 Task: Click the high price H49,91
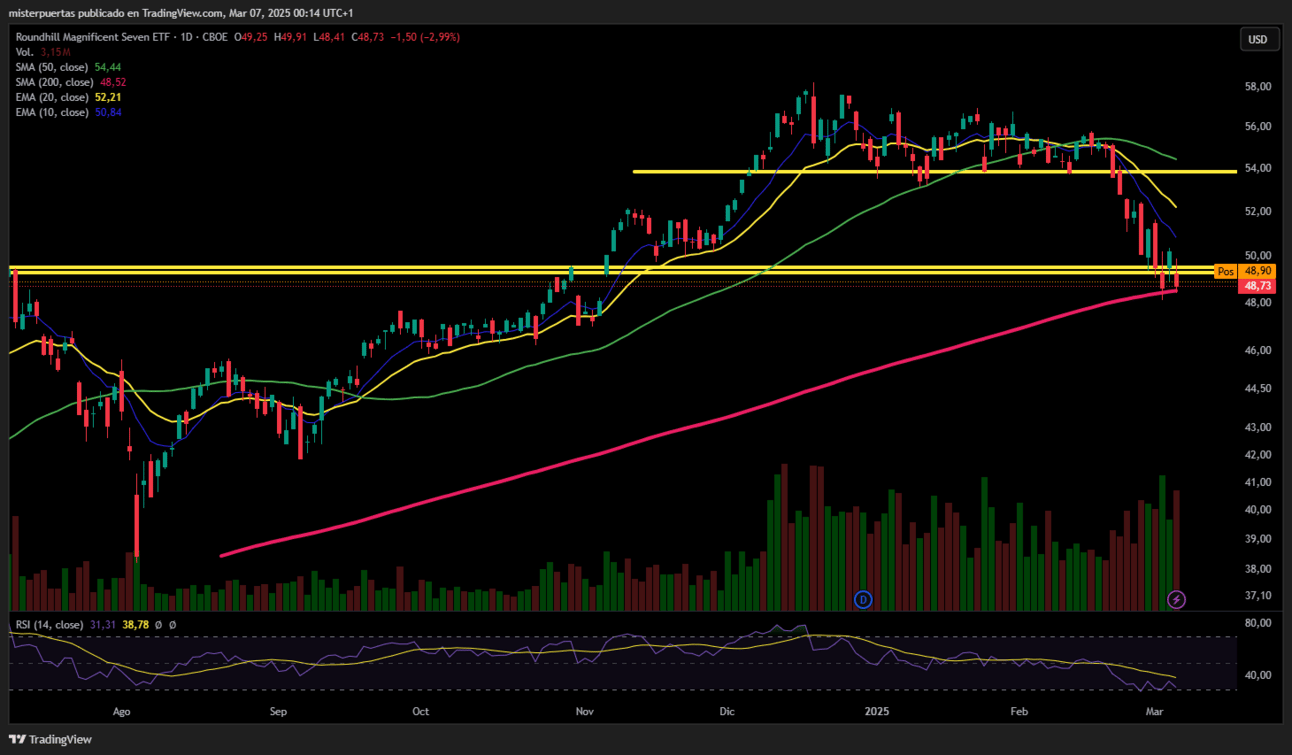point(293,37)
